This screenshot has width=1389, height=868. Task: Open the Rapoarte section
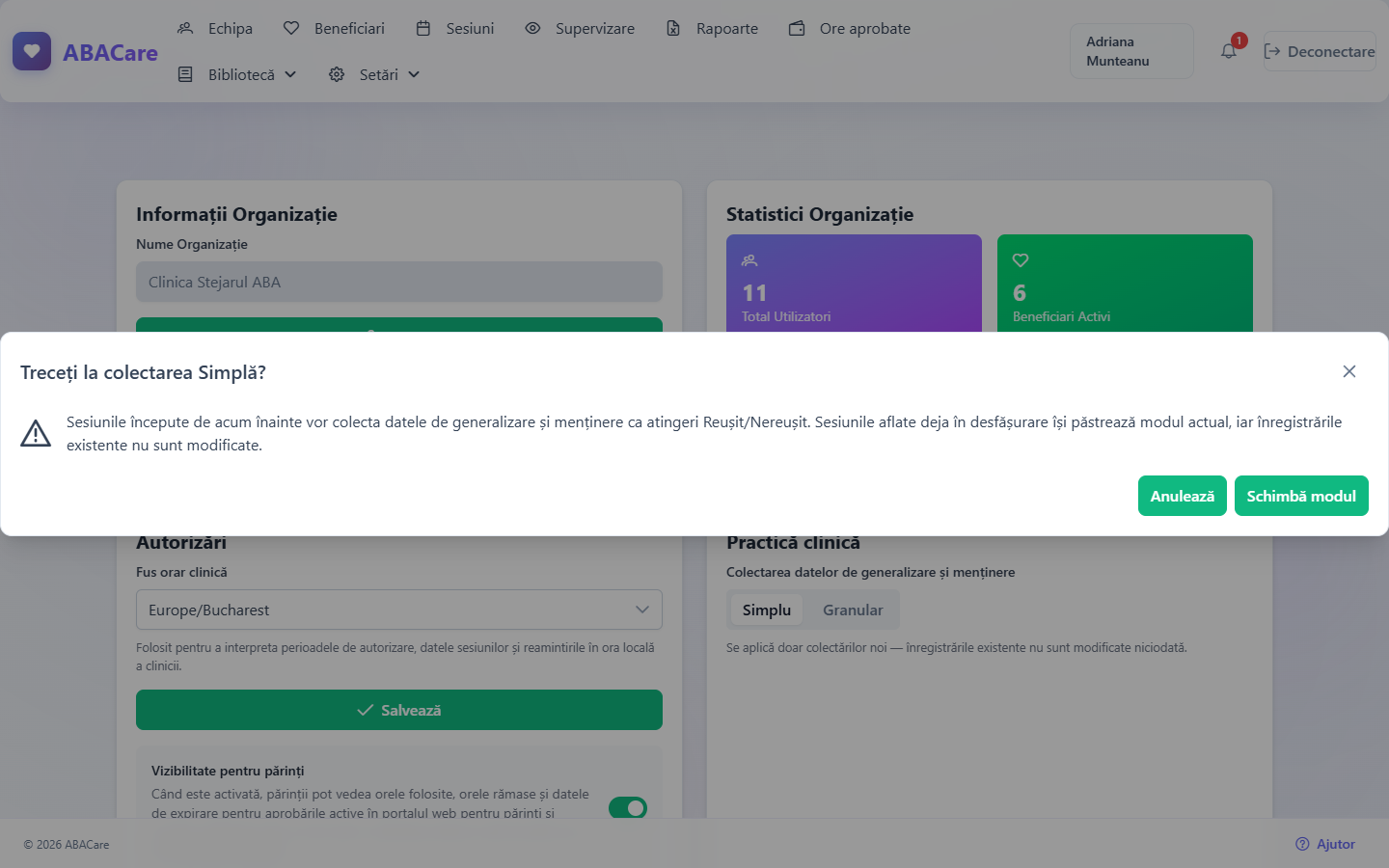[712, 29]
